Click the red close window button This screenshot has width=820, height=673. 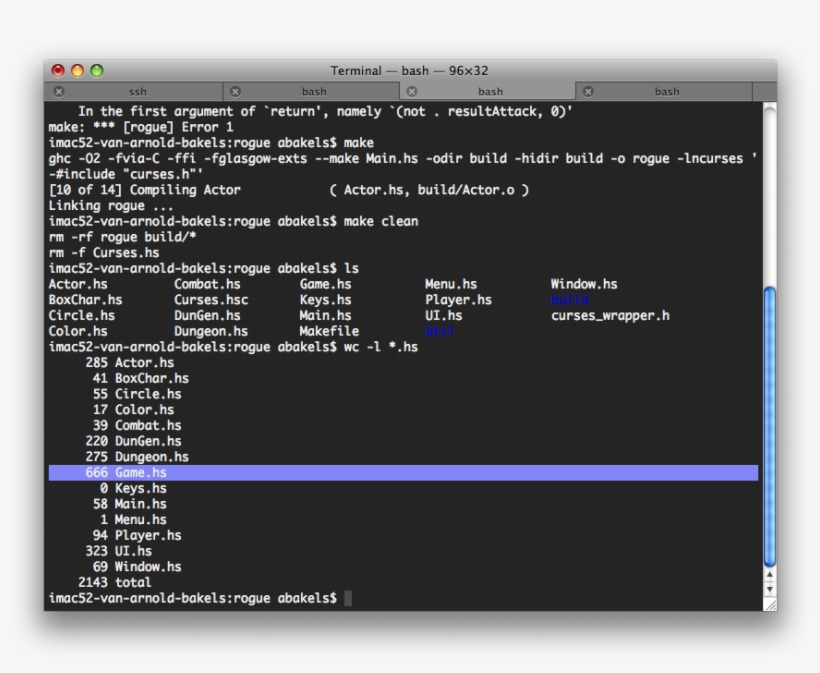(58, 70)
